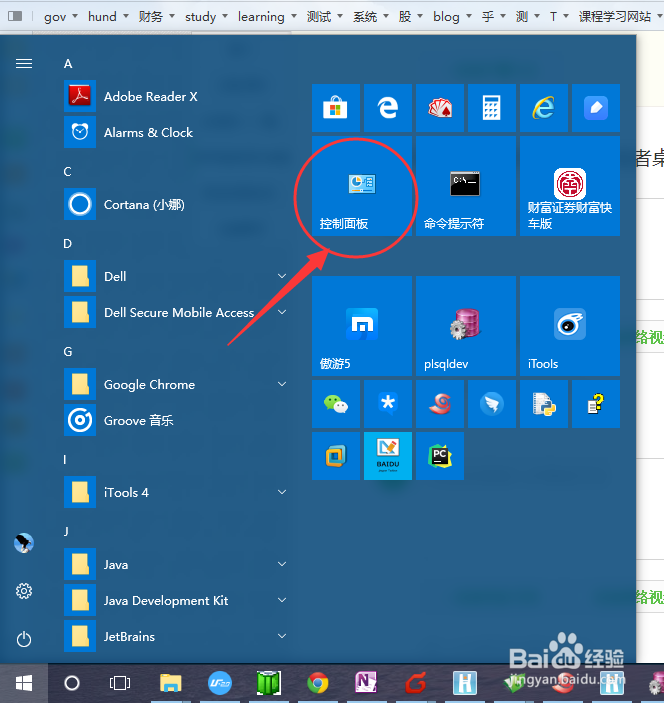Expand Java Development Kit folder
664x703 pixels.
(177, 600)
